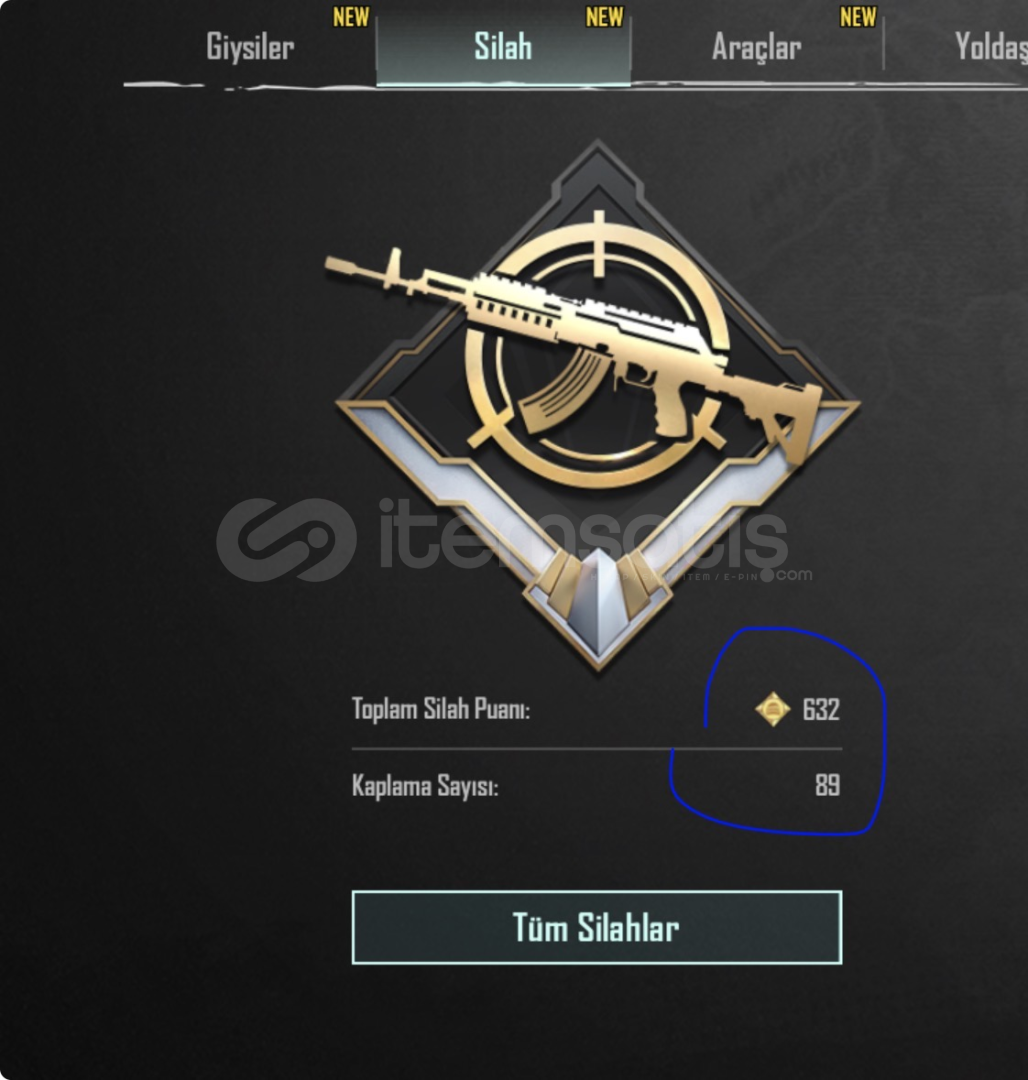The height and width of the screenshot is (1080, 1028).
Task: Click the NEW badge above Silah
Action: tap(604, 17)
